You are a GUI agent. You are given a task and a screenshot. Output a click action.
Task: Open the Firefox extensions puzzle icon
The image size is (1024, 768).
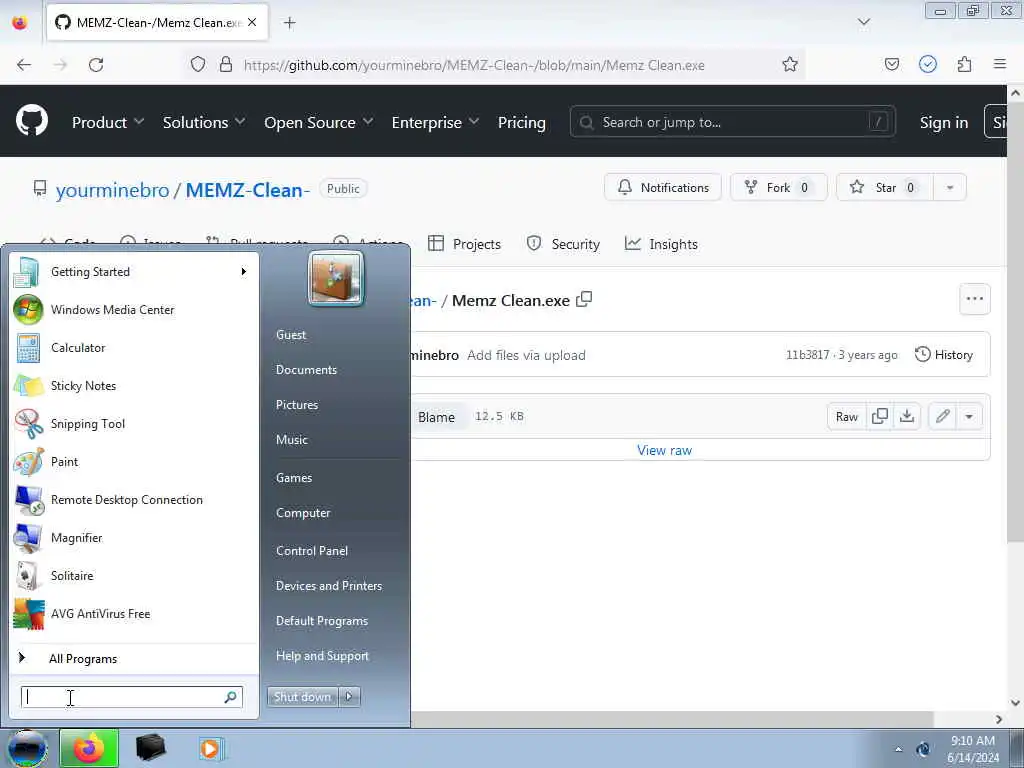pyautogui.click(x=964, y=65)
